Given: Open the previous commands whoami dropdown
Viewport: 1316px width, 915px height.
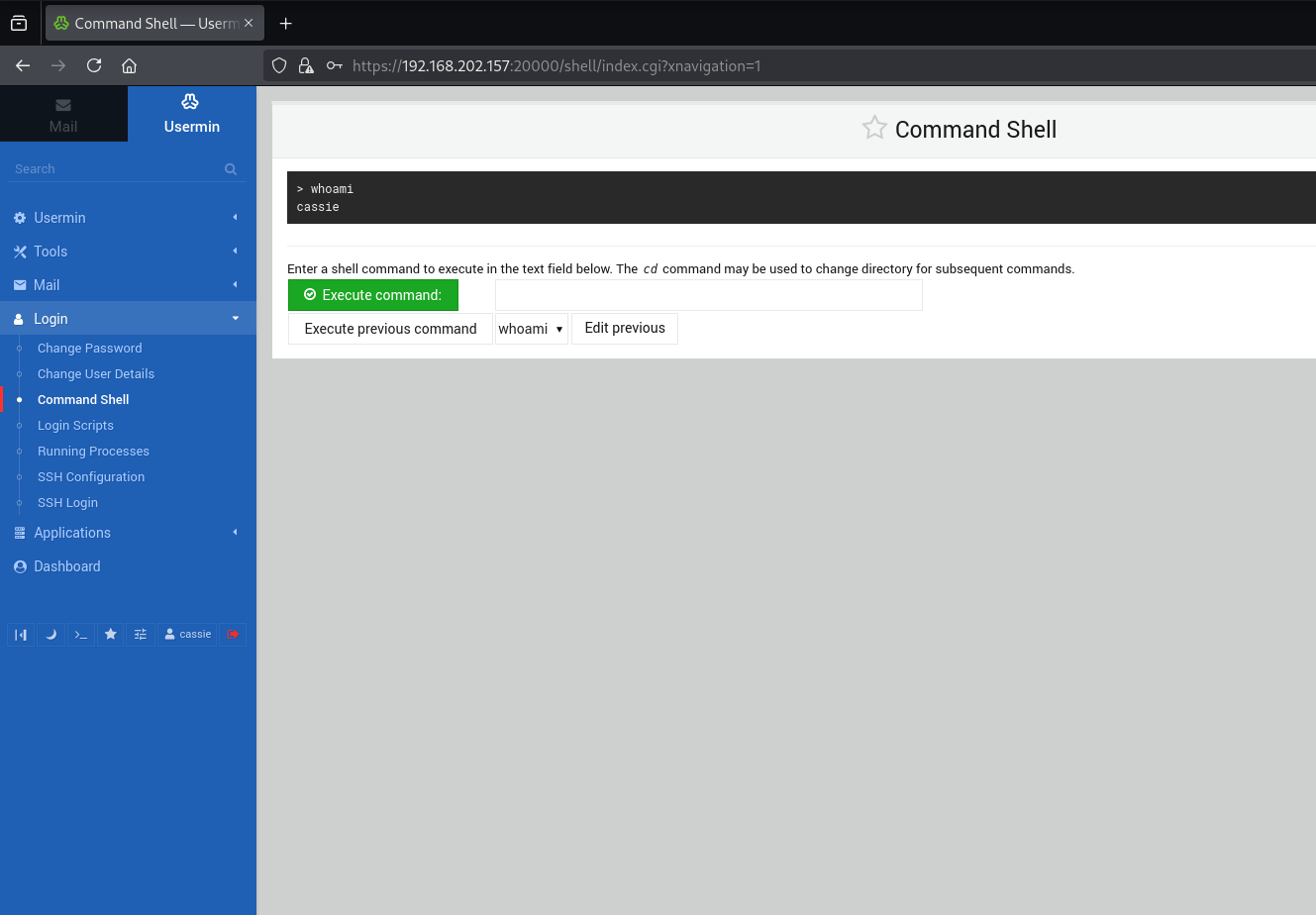Looking at the screenshot, I should (x=532, y=329).
